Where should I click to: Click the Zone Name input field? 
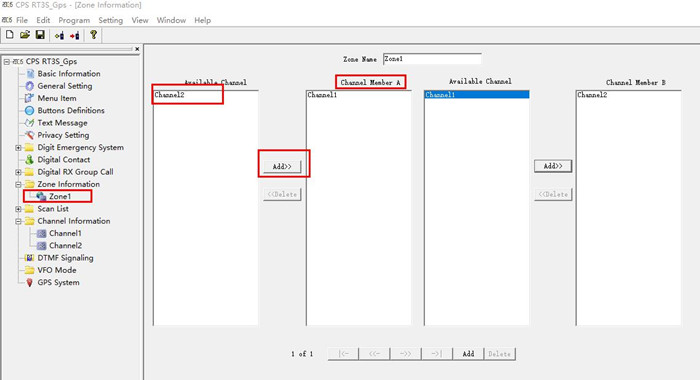point(432,59)
